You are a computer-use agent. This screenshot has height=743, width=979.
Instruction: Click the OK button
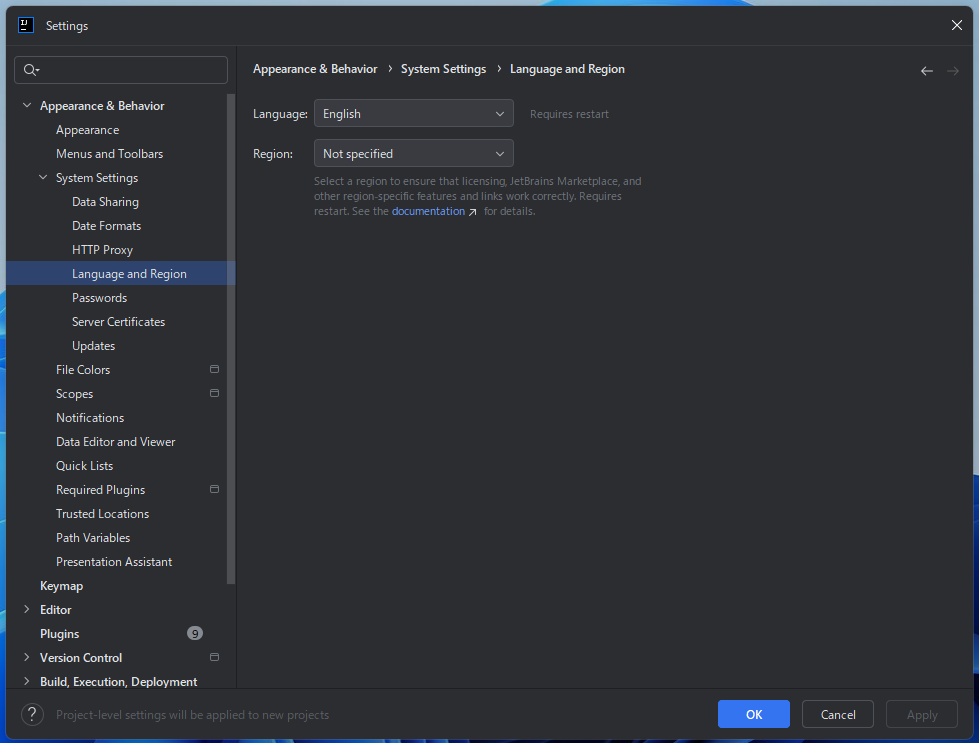click(x=753, y=714)
